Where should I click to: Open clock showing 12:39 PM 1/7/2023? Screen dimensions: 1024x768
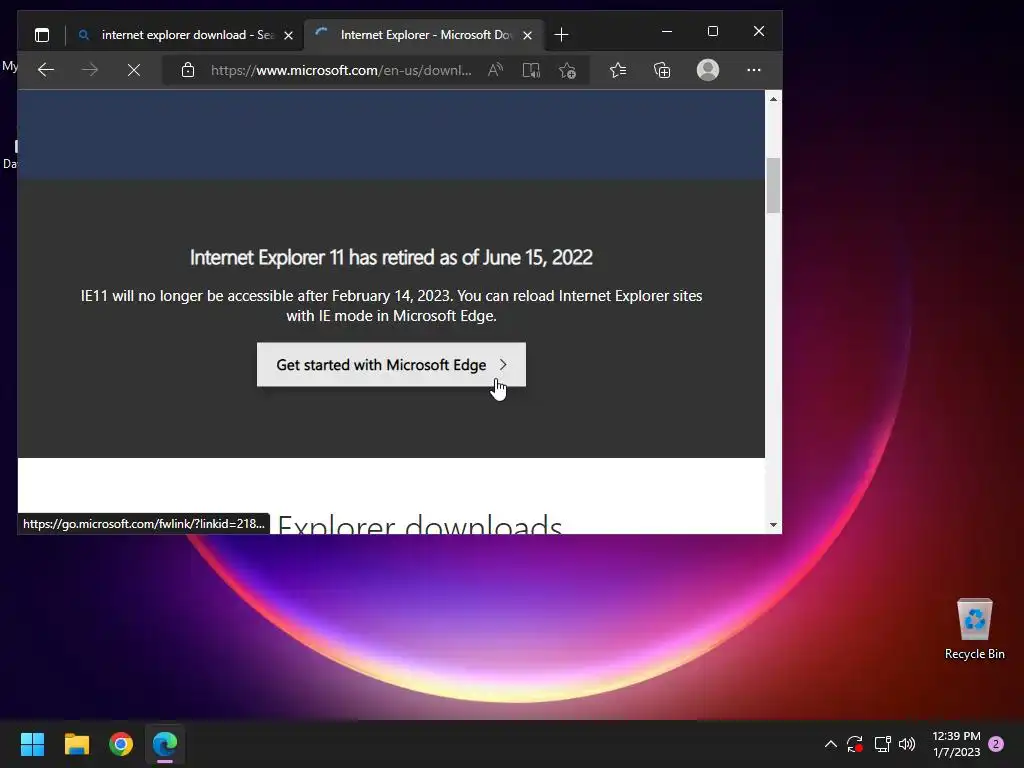[x=956, y=744]
